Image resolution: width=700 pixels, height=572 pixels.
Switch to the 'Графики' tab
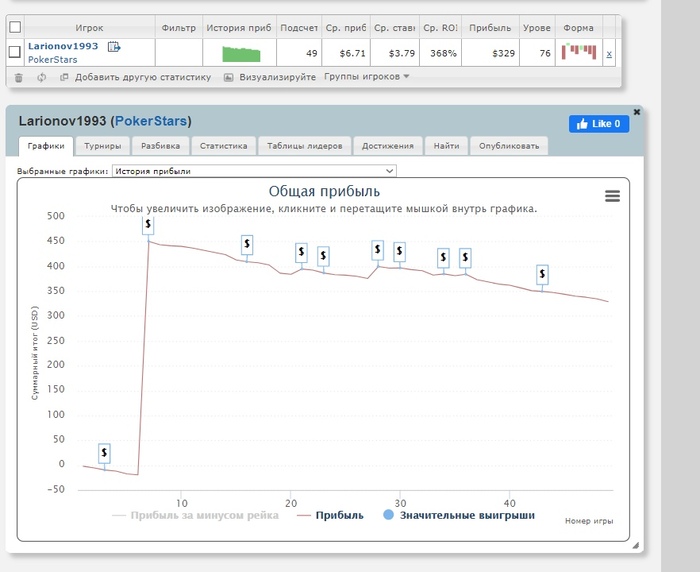pyautogui.click(x=46, y=146)
